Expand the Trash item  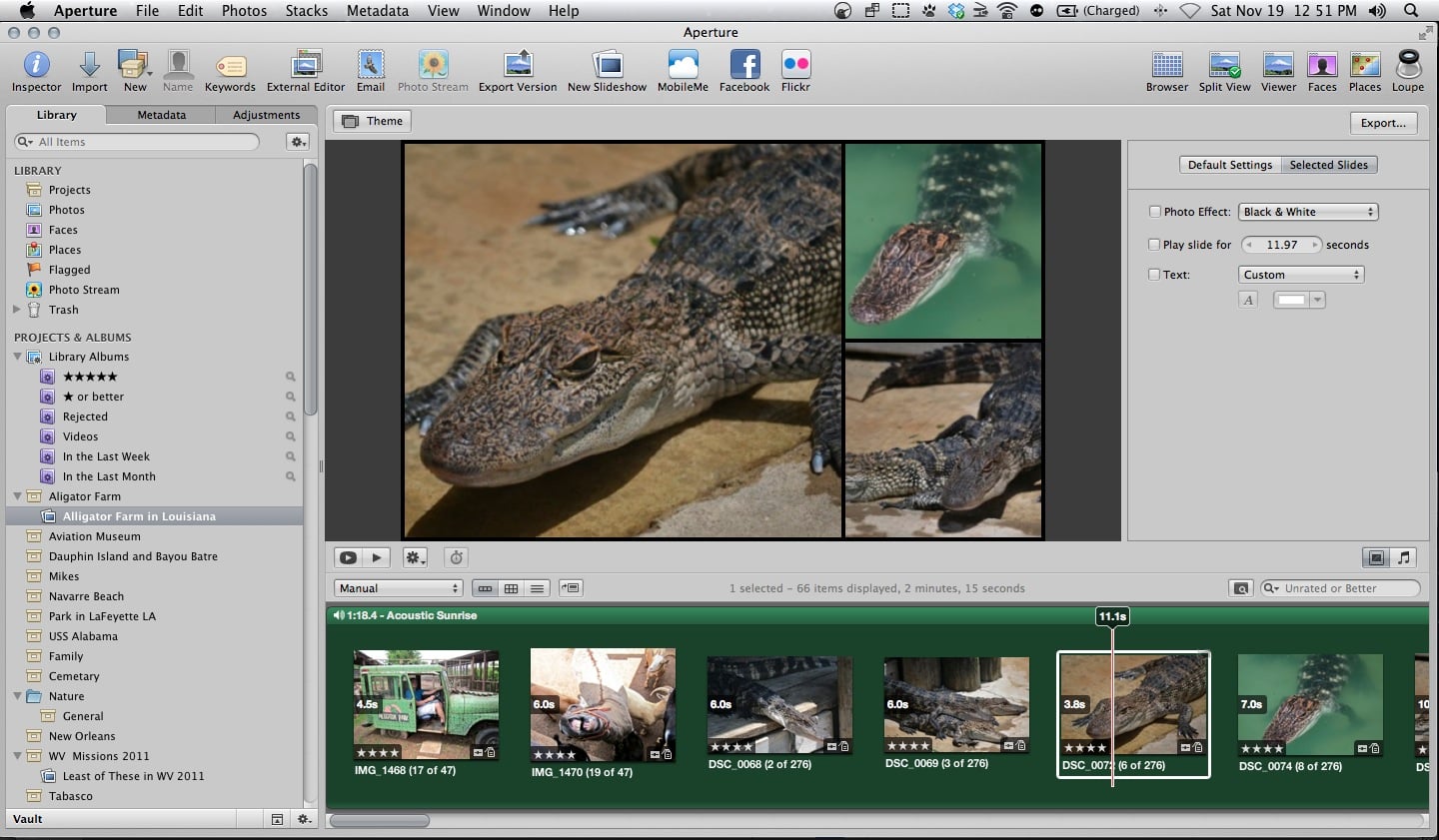pos(17,310)
